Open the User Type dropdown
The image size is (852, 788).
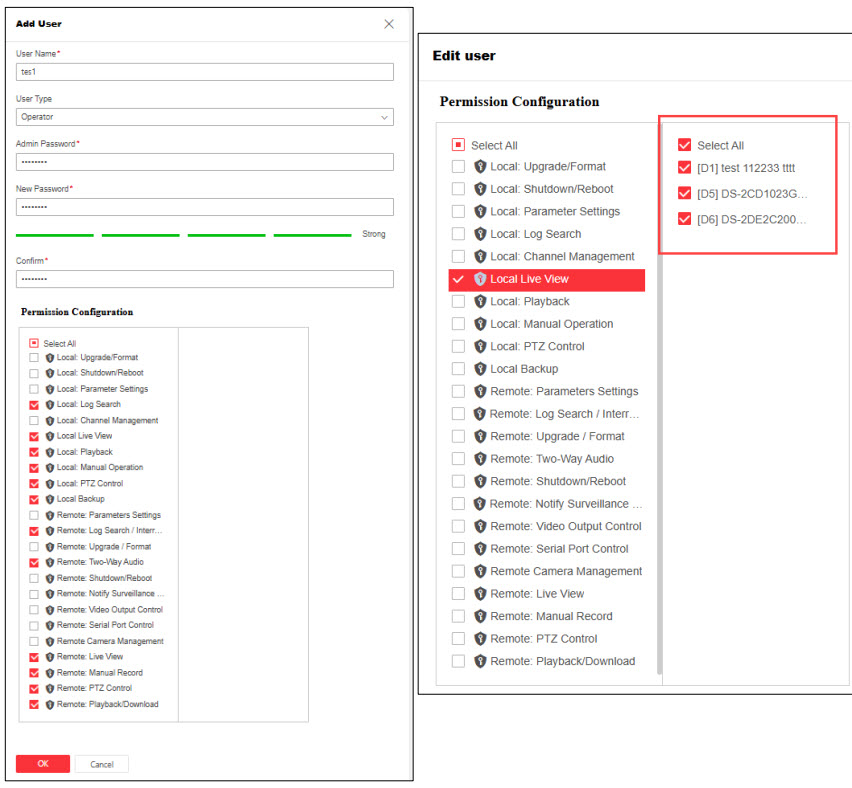click(x=204, y=117)
